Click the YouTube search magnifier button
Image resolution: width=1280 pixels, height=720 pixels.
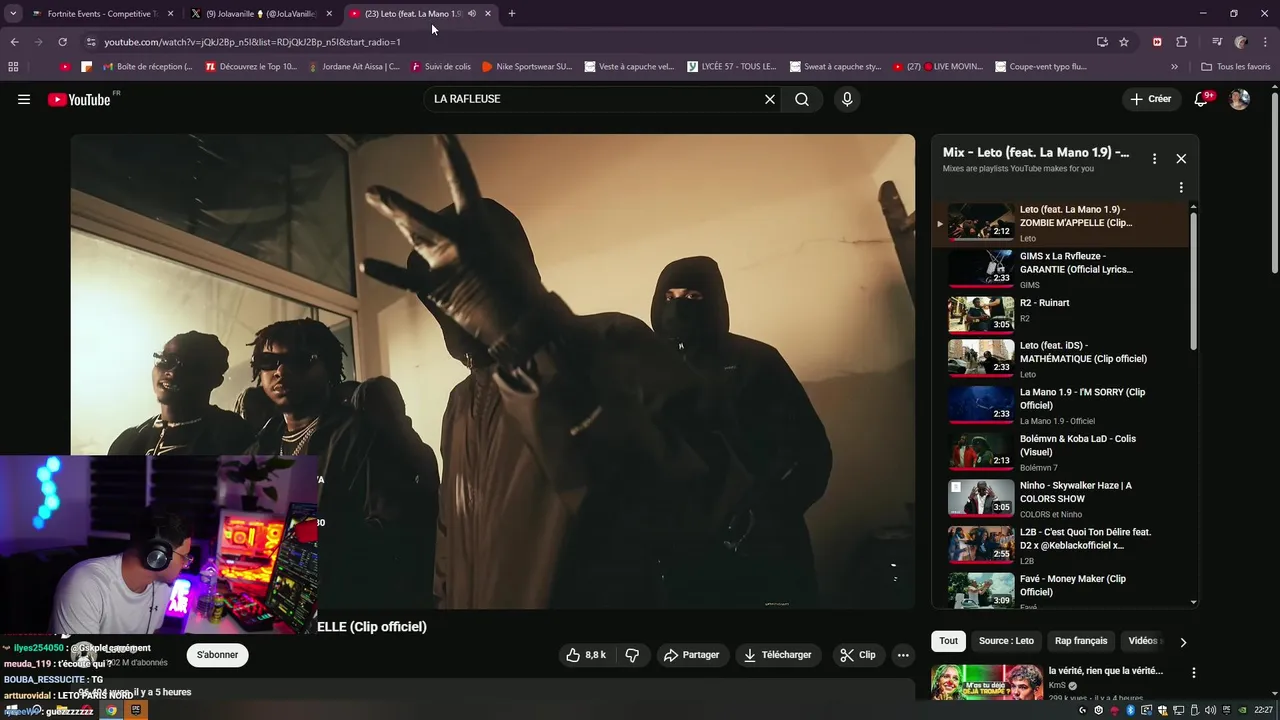802,99
